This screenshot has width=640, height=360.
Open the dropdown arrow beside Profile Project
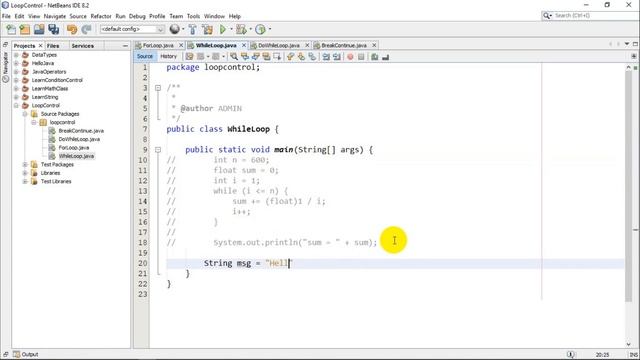click(269, 29)
